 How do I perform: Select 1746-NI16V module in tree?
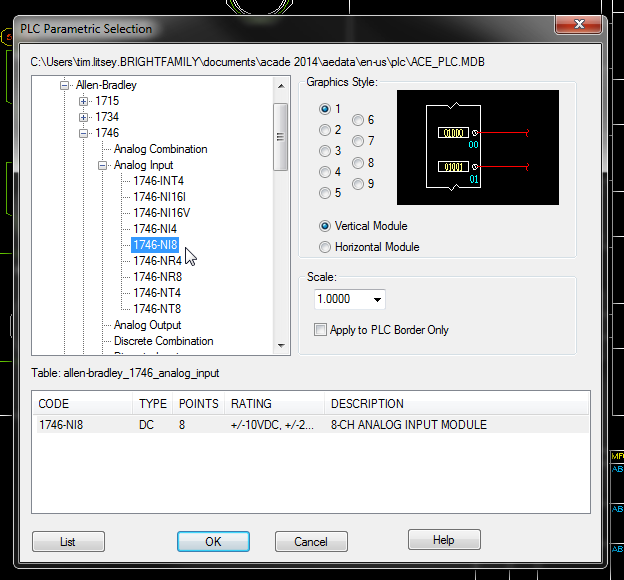pos(161,213)
